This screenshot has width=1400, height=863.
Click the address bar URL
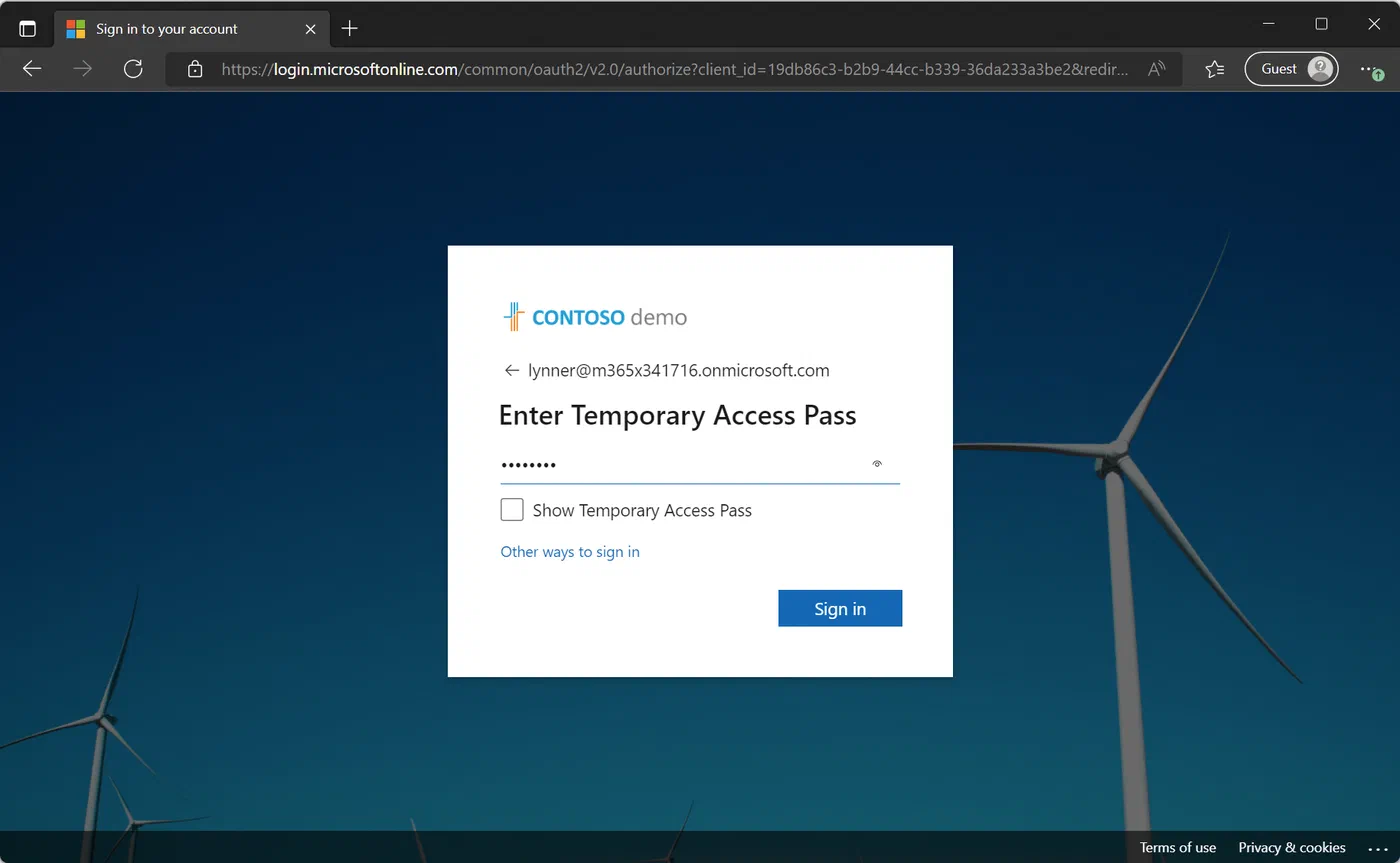[x=676, y=69]
